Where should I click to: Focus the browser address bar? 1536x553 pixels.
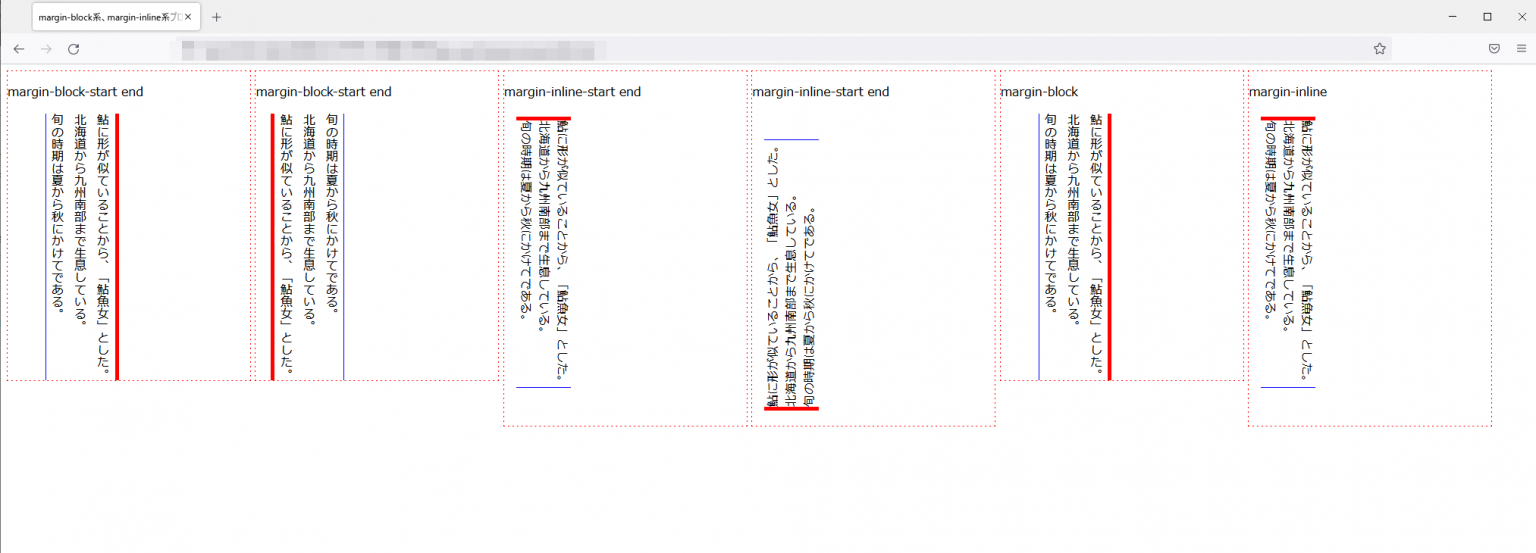coord(700,49)
